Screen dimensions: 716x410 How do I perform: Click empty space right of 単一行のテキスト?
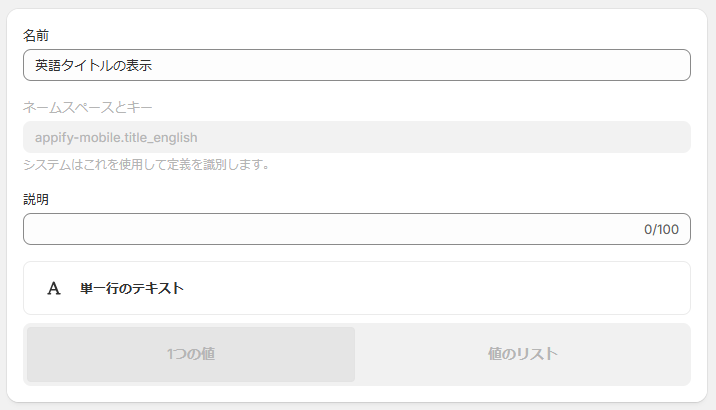click(x=434, y=288)
